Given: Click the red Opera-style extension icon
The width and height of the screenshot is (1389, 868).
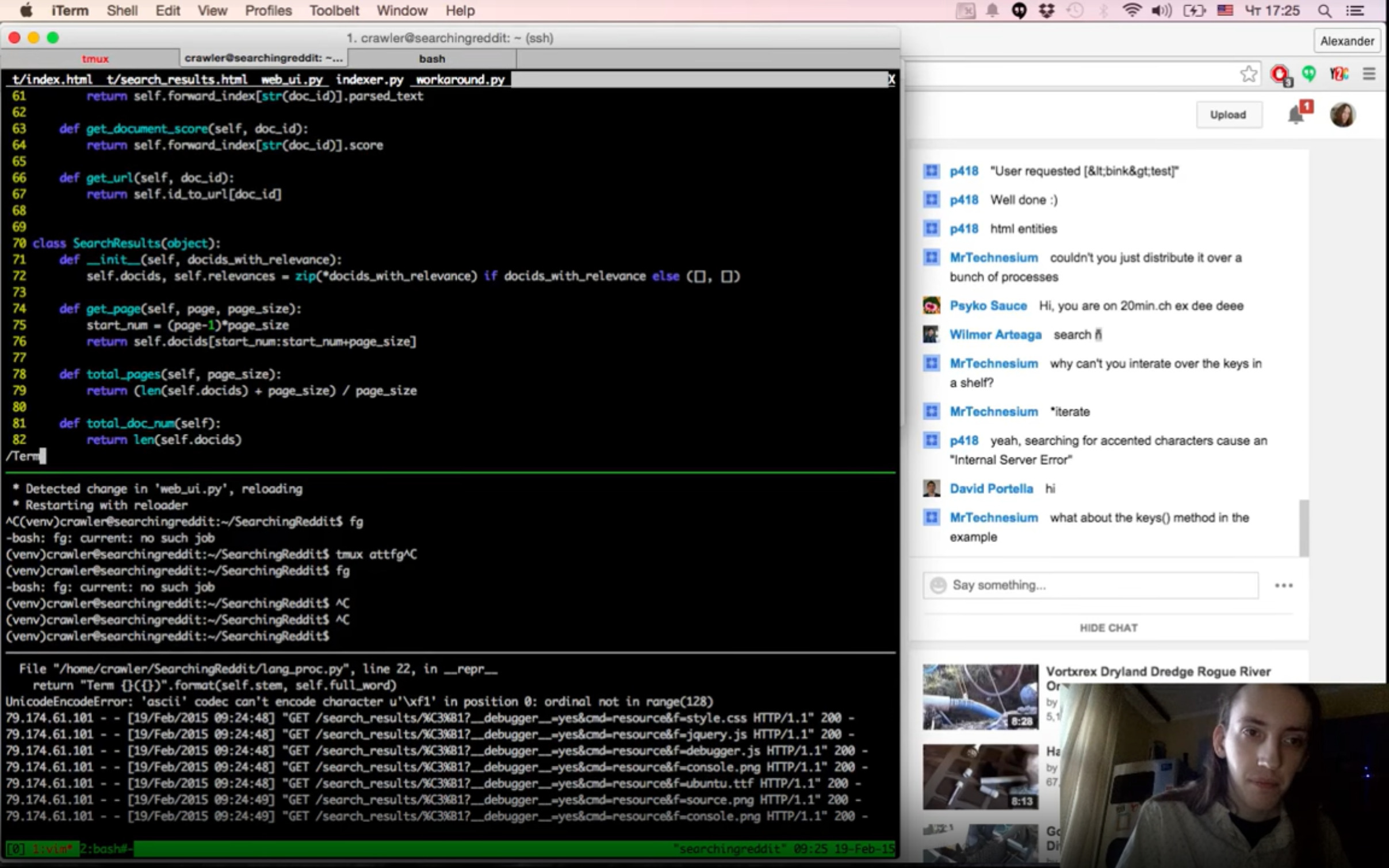Looking at the screenshot, I should point(1280,75).
